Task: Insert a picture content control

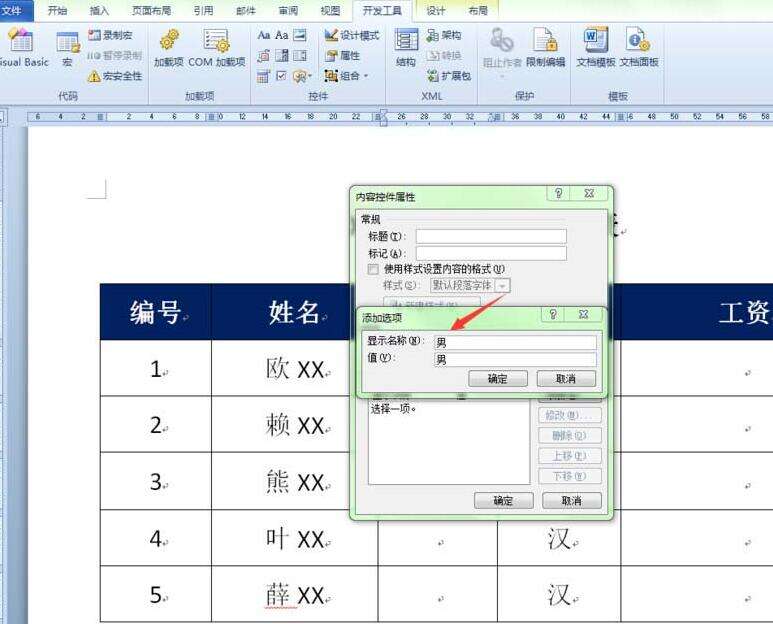Action: click(300, 35)
